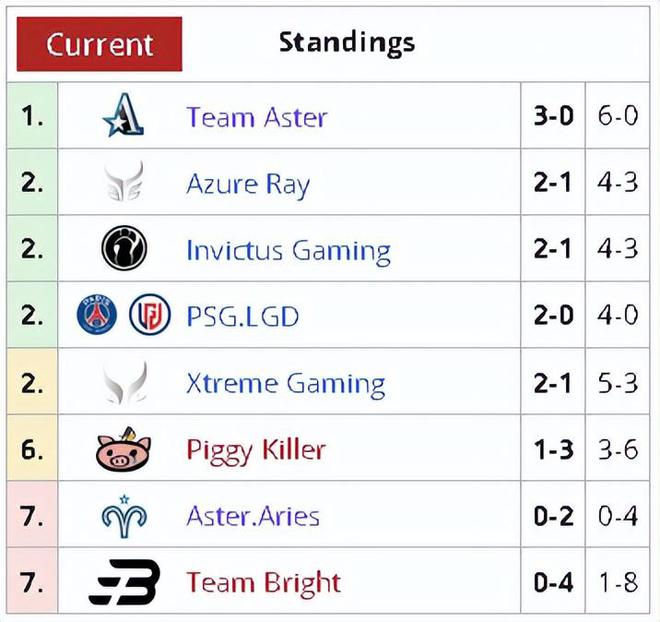
Task: Click Team Aster's 3-0 series score
Action: [x=554, y=116]
